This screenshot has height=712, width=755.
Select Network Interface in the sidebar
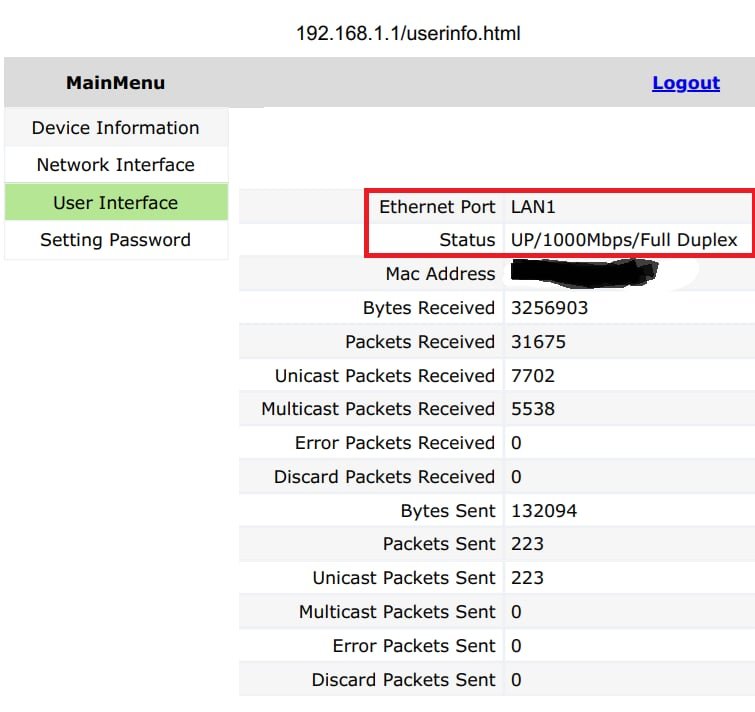coord(115,165)
